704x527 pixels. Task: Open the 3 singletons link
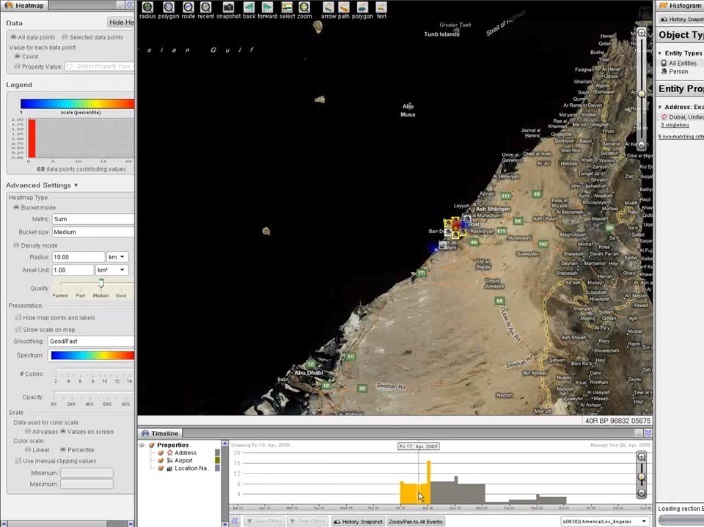(675, 125)
